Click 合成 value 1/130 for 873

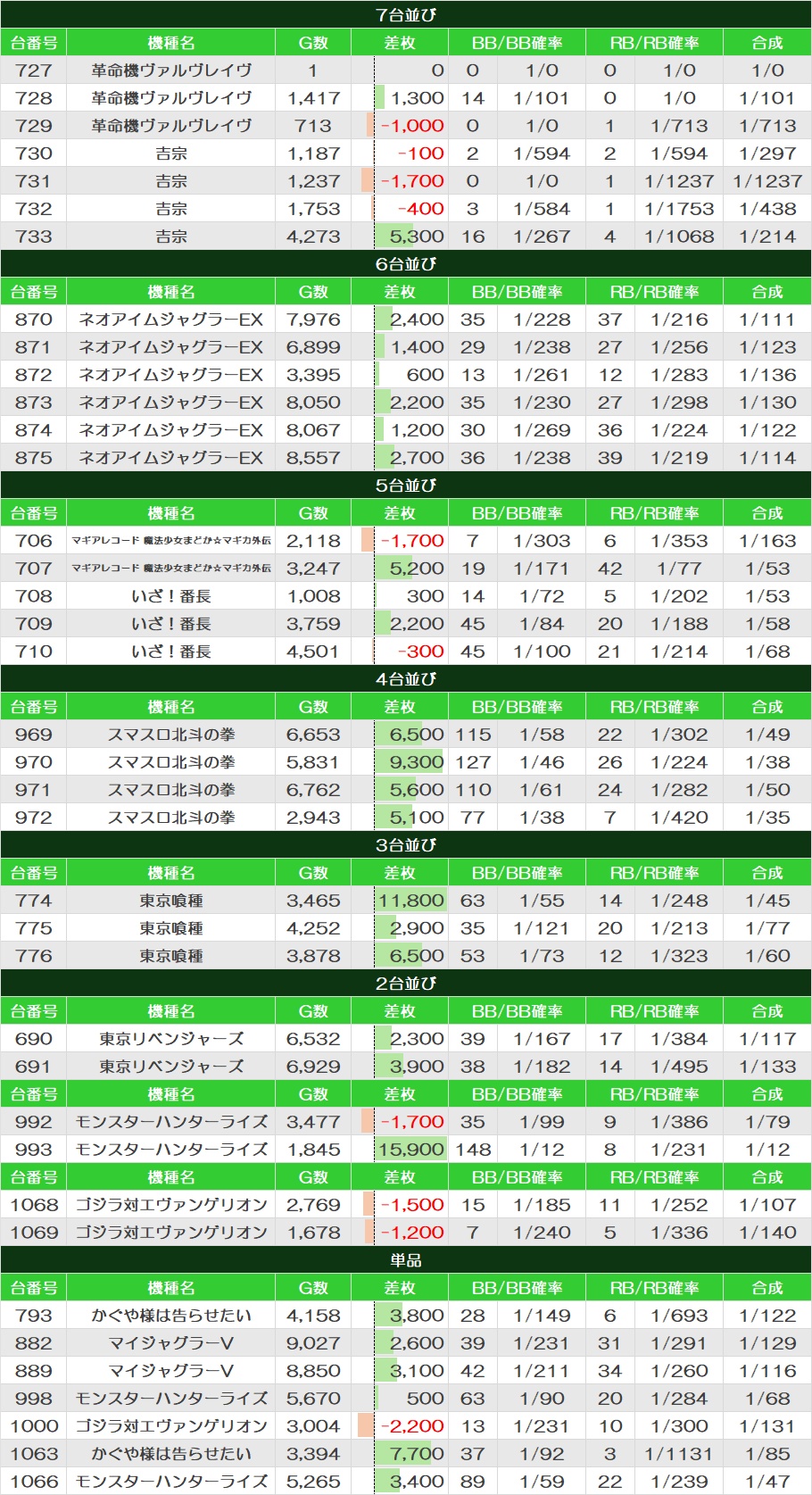click(x=767, y=402)
